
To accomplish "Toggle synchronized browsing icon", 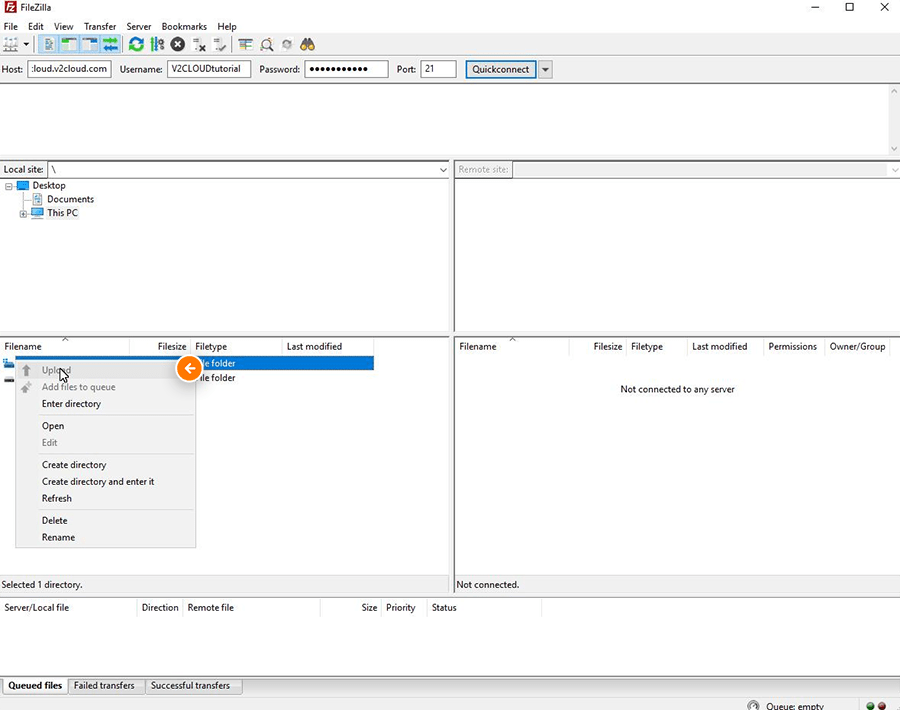I will click(287, 44).
